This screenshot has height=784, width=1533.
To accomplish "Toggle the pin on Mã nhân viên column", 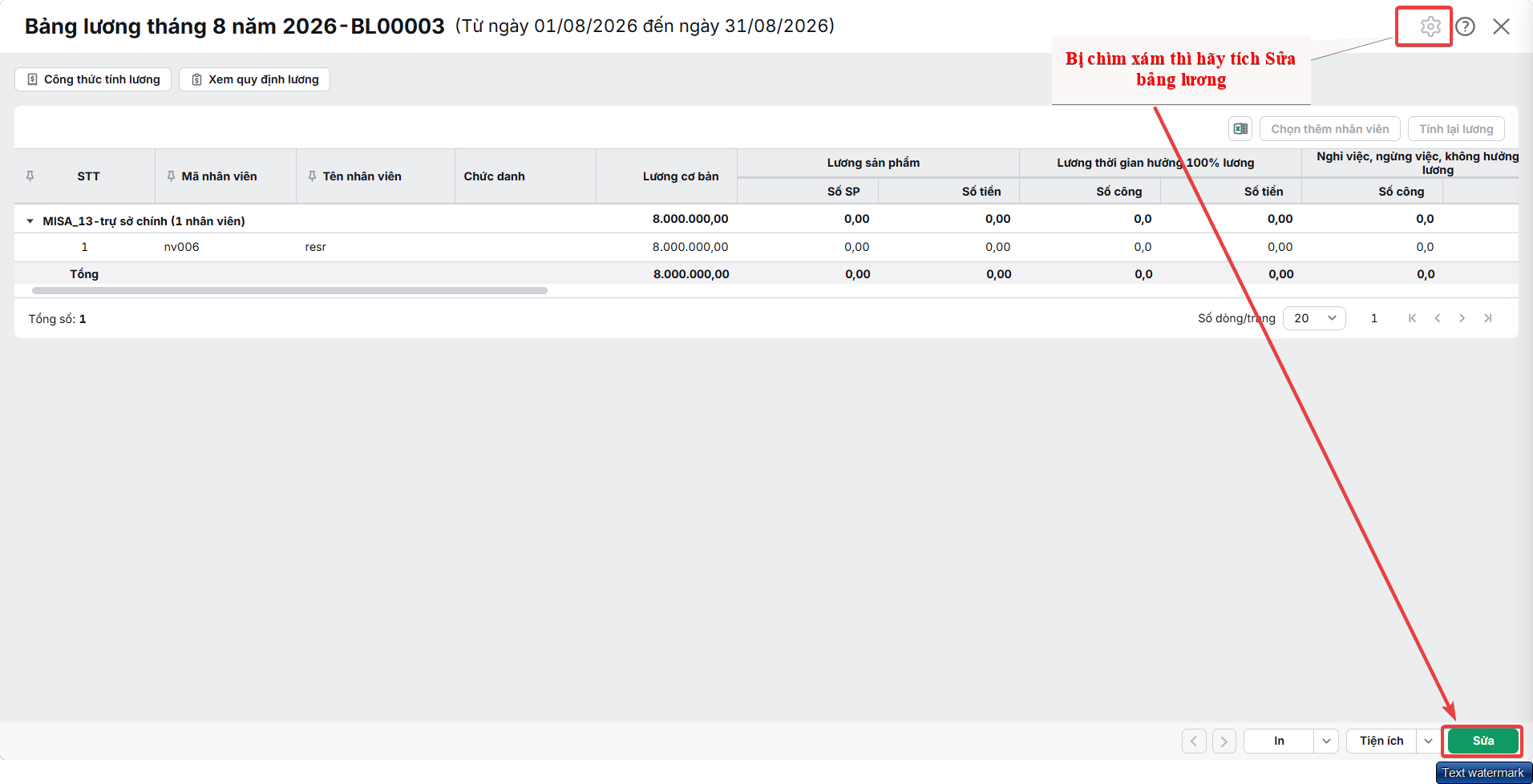I will click(x=171, y=176).
